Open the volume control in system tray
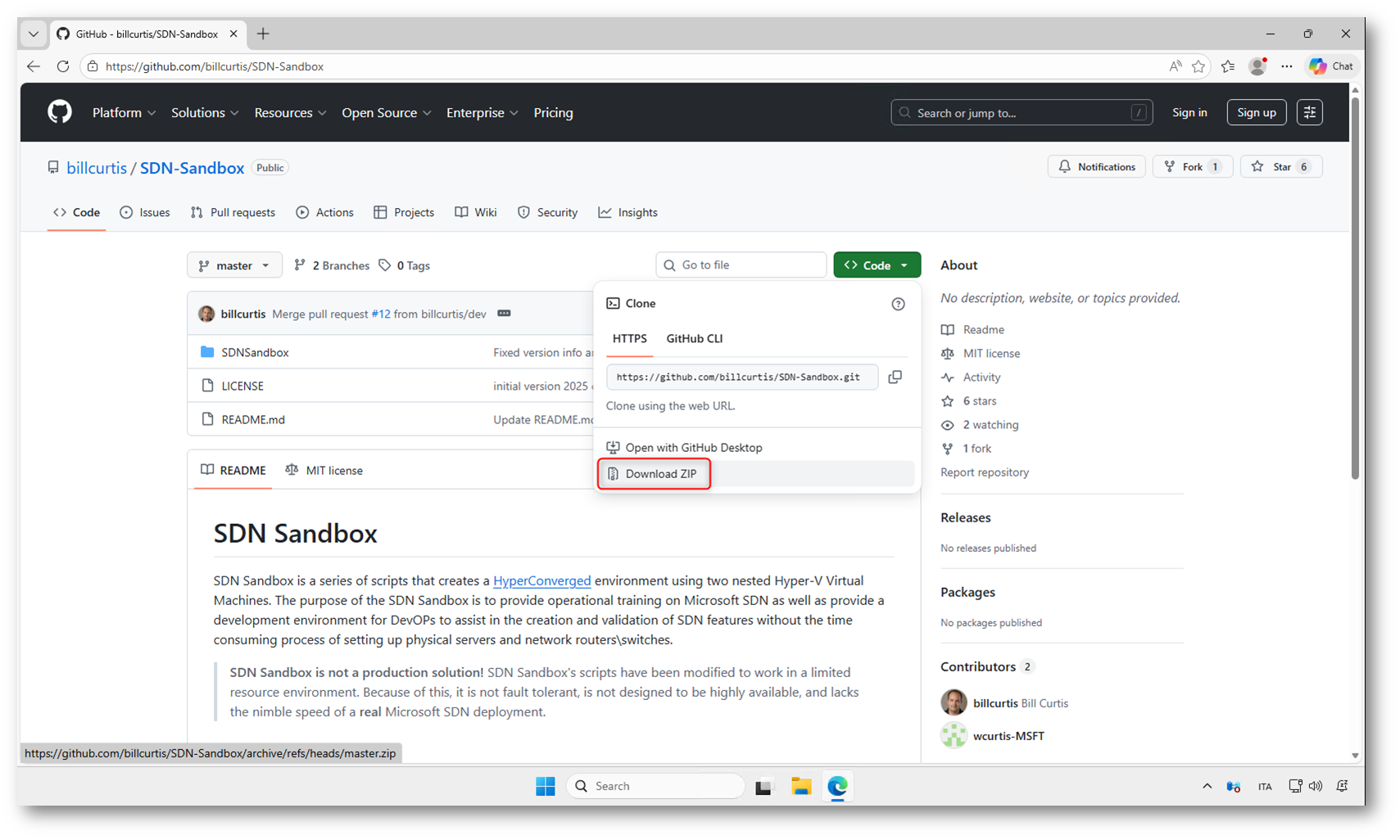Viewport: 1400px width, 840px height. click(x=1316, y=786)
